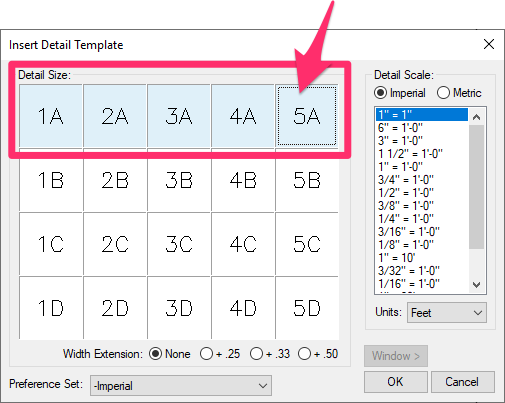Select detail size 4B
The width and height of the screenshot is (505, 403).
243,180
